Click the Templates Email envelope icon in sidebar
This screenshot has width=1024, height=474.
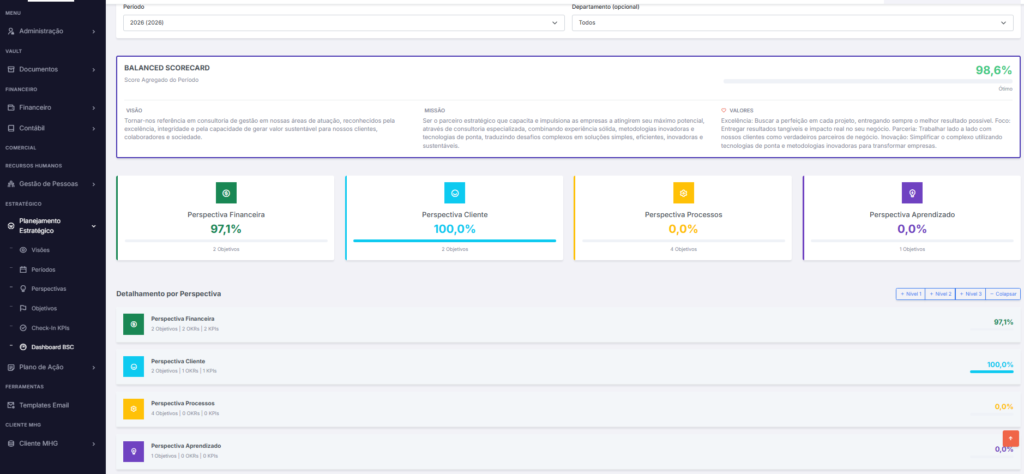coord(10,405)
